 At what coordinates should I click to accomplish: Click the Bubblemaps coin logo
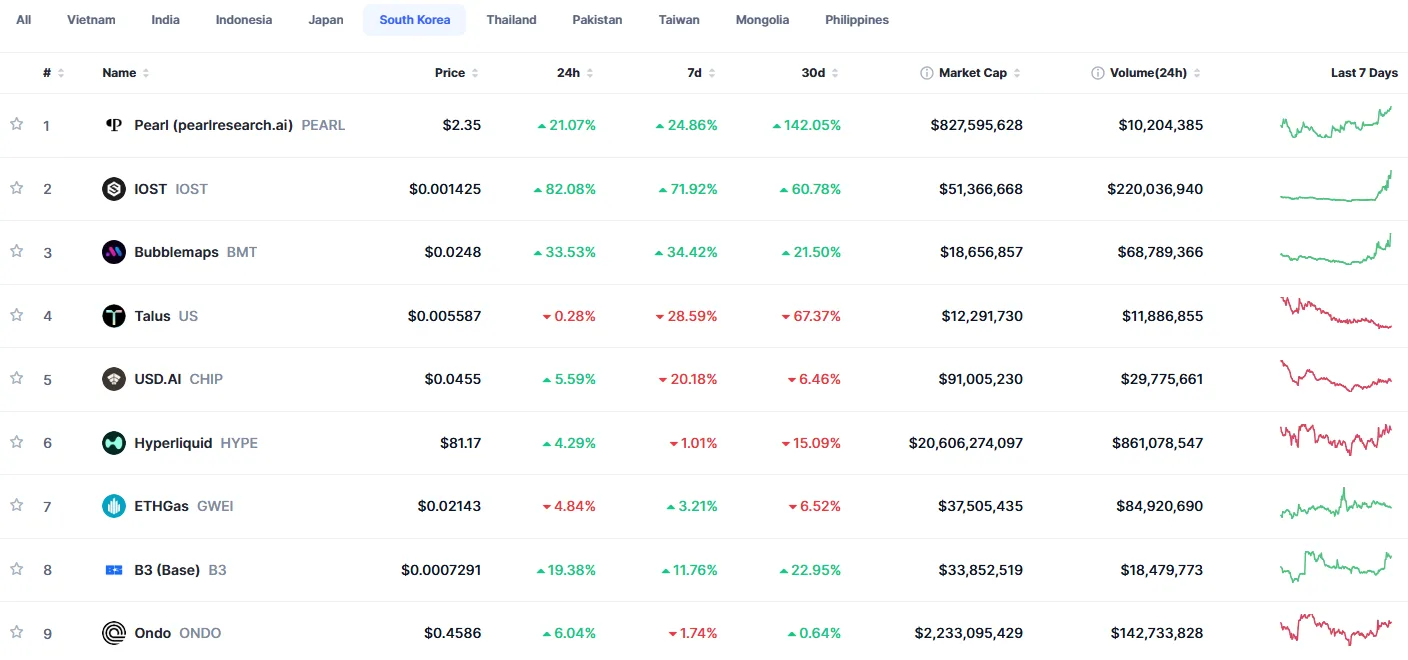pos(114,252)
